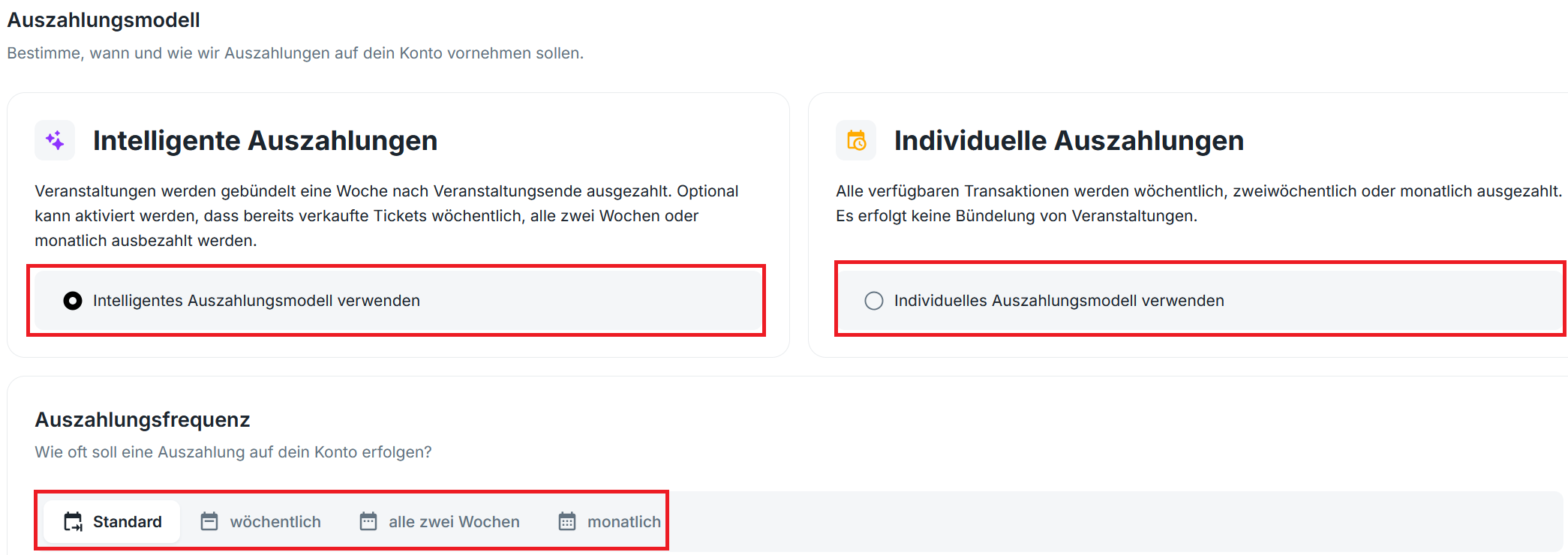Click the label text Intelligentes Auszahlungsmodell verwenden
This screenshot has width=1568, height=555.
pyautogui.click(x=257, y=301)
